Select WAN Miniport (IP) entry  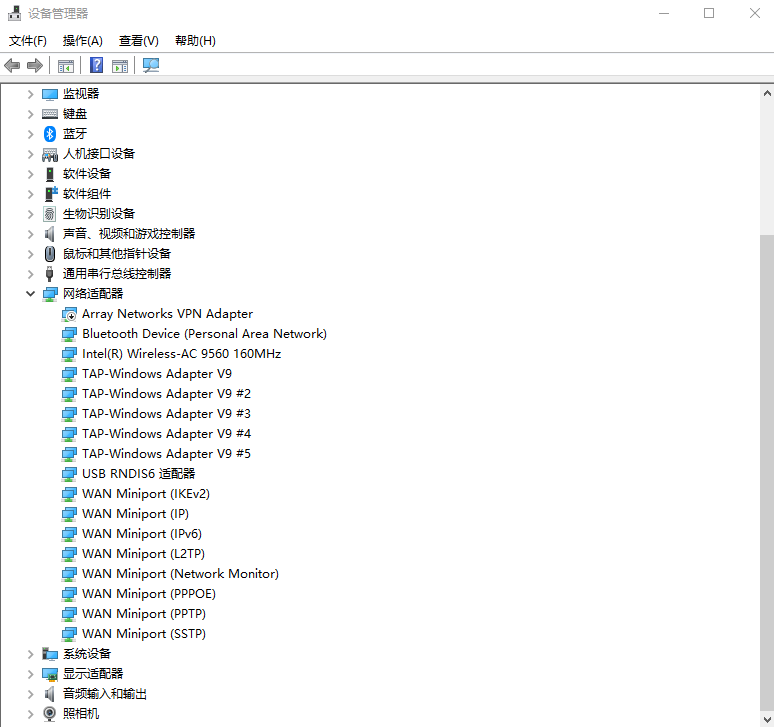135,514
